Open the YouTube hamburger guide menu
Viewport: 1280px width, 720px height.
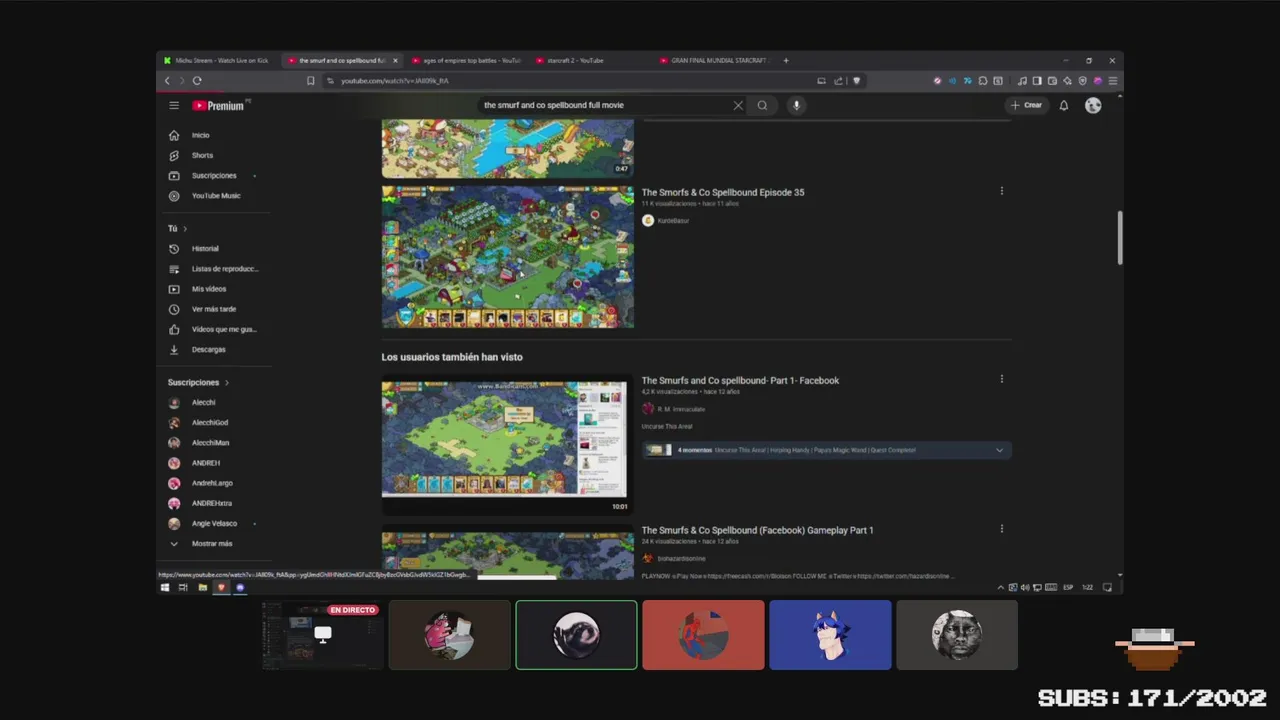point(174,105)
